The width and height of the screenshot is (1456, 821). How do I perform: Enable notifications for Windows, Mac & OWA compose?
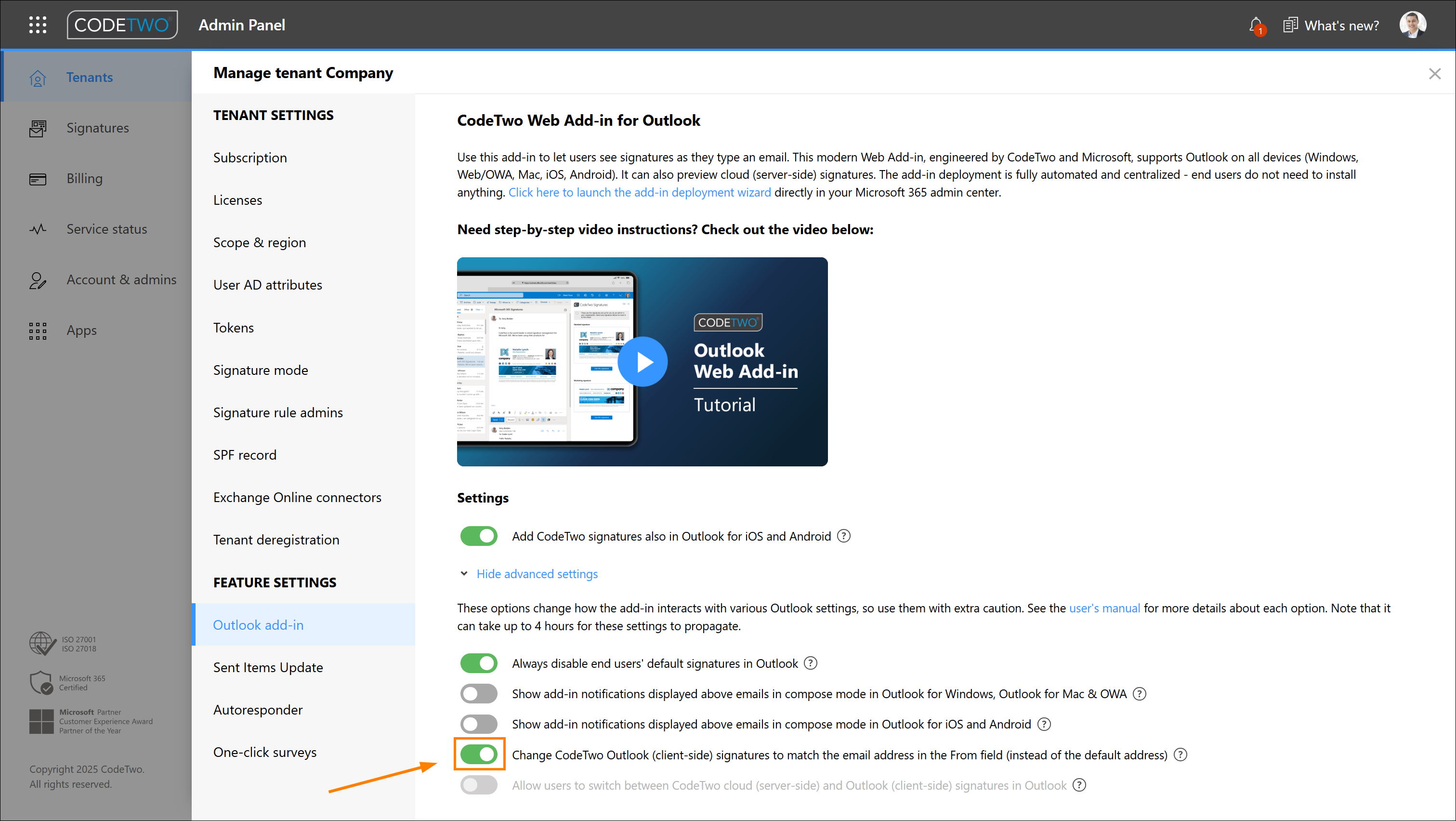(x=479, y=693)
